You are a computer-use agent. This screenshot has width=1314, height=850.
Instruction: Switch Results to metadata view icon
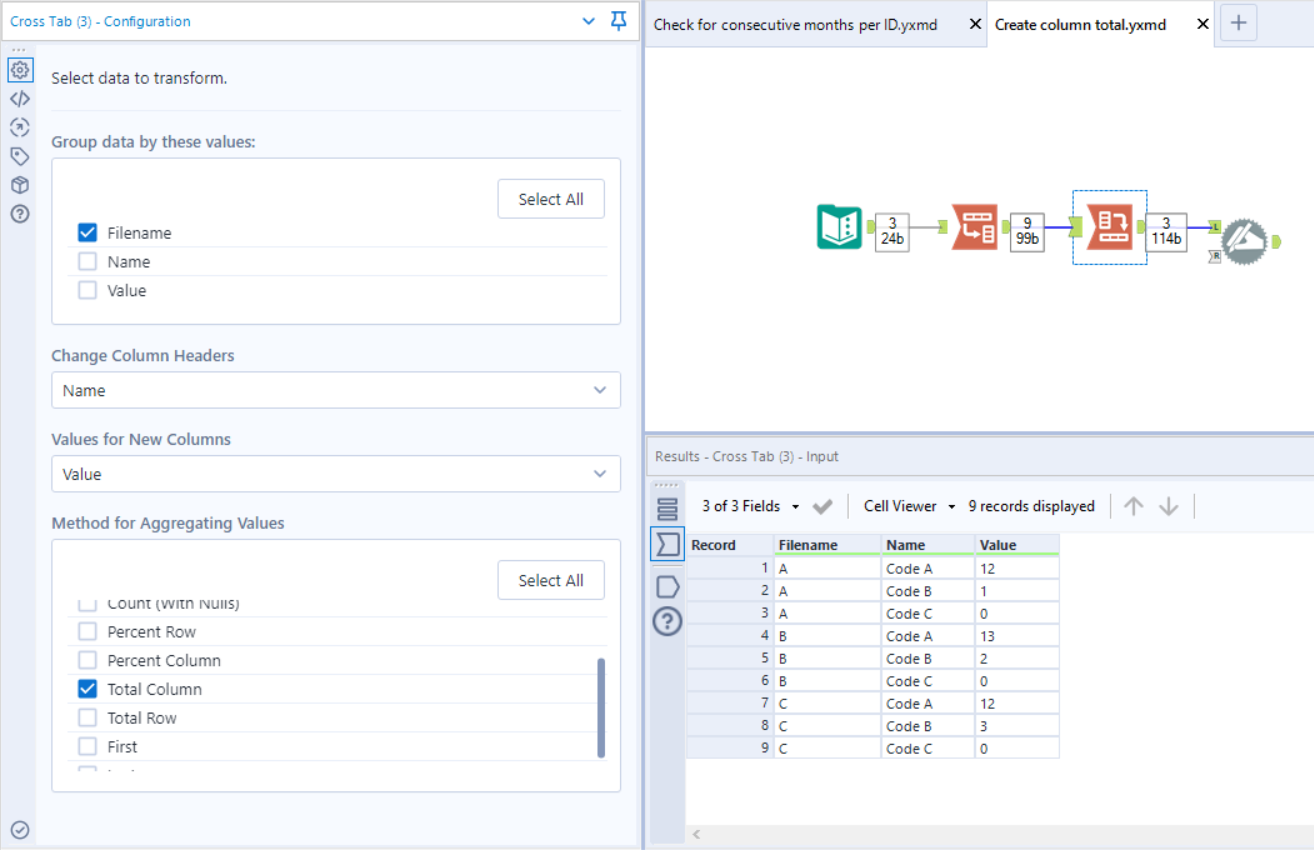click(667, 507)
